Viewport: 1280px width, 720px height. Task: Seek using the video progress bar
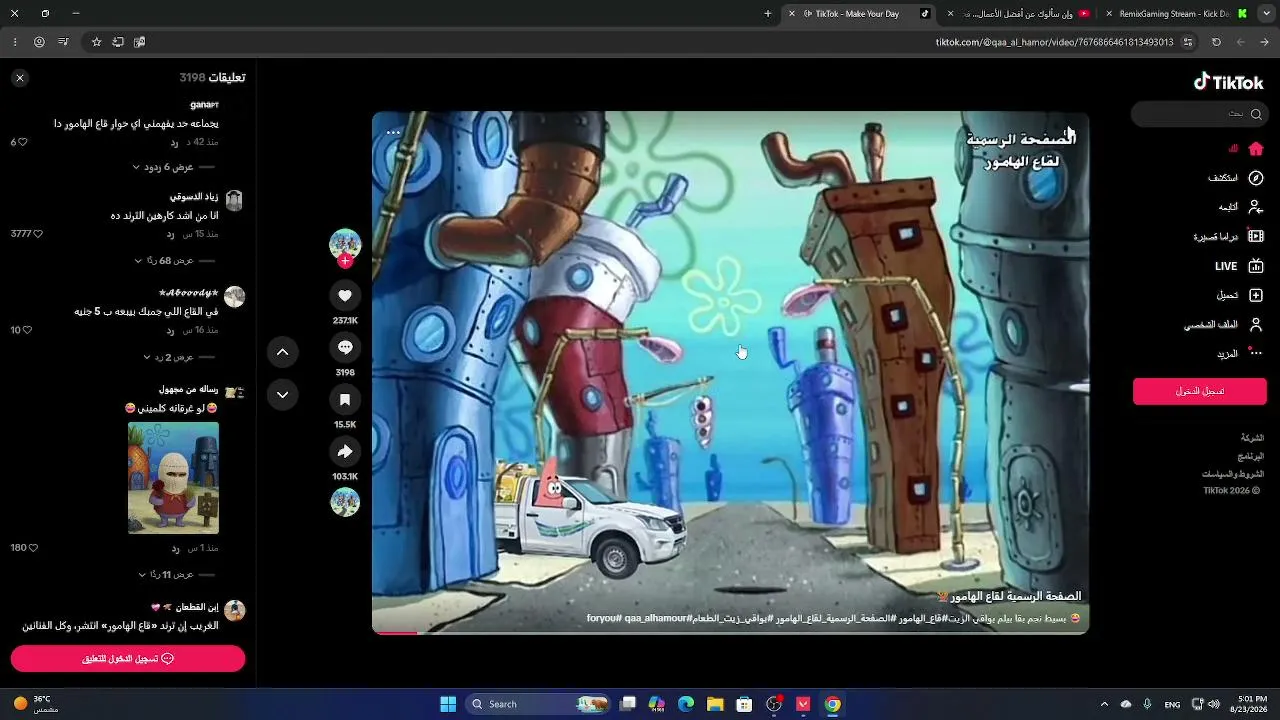(730, 632)
